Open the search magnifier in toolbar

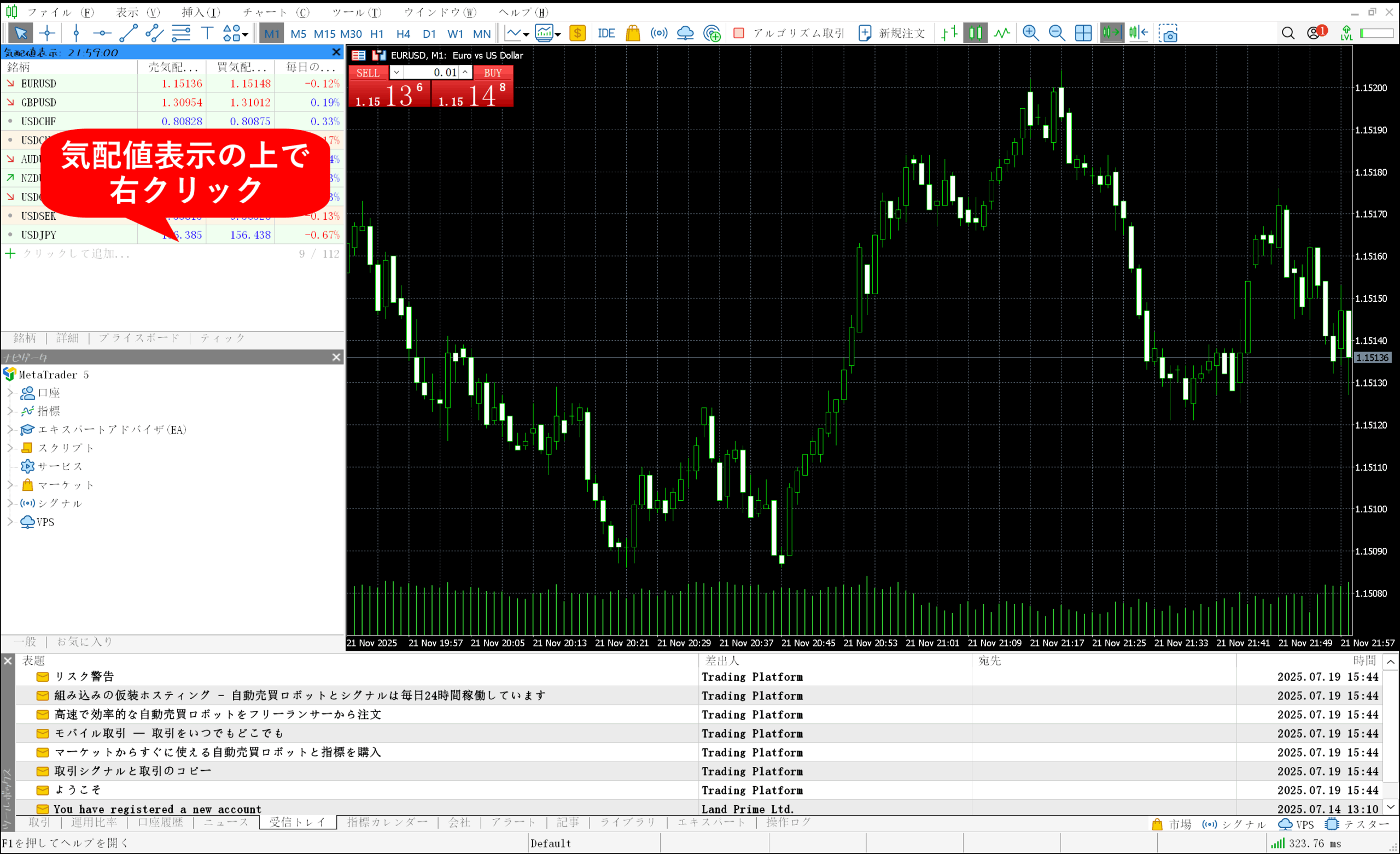click(x=1288, y=33)
